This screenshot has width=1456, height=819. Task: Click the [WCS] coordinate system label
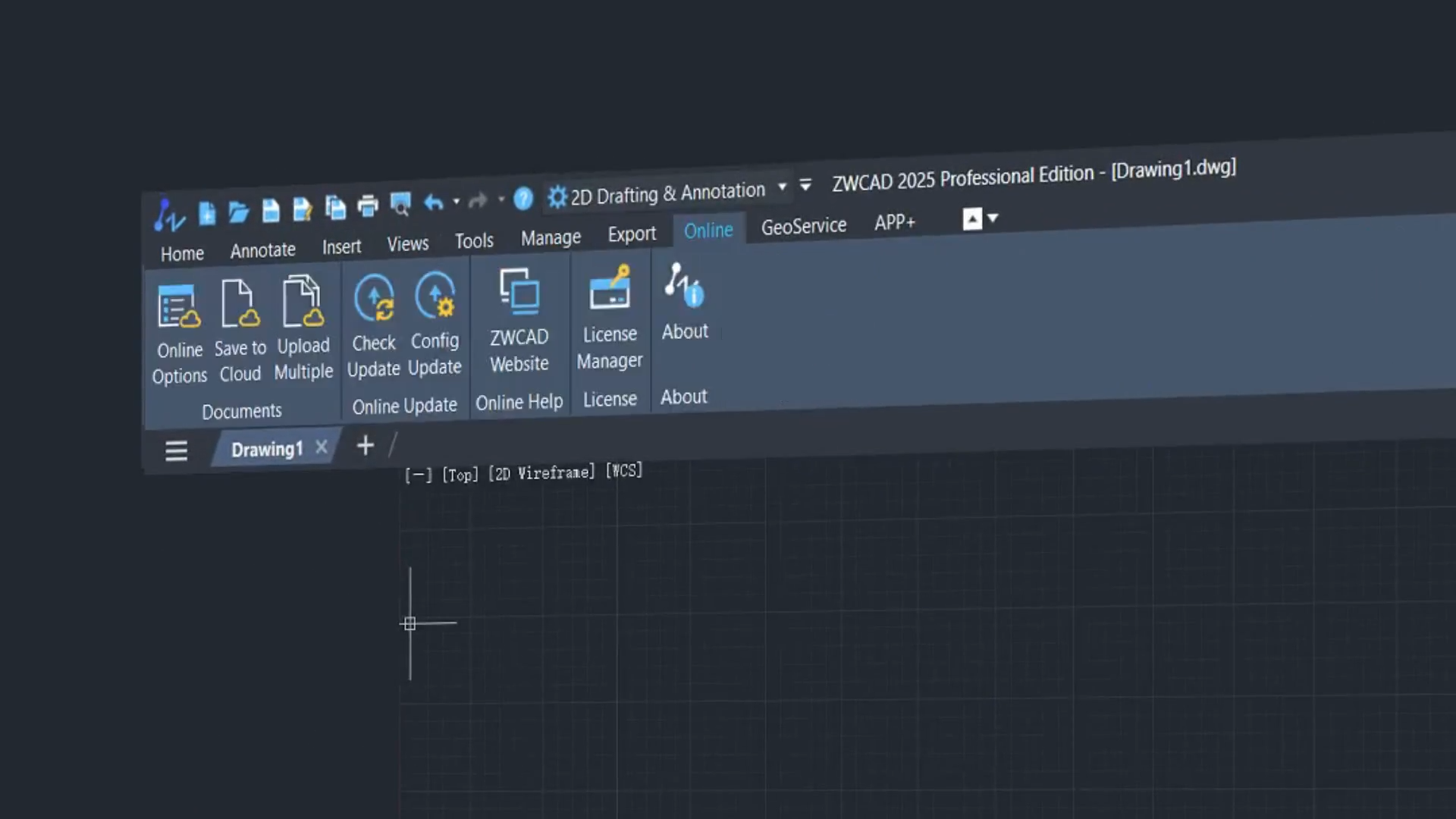click(624, 471)
